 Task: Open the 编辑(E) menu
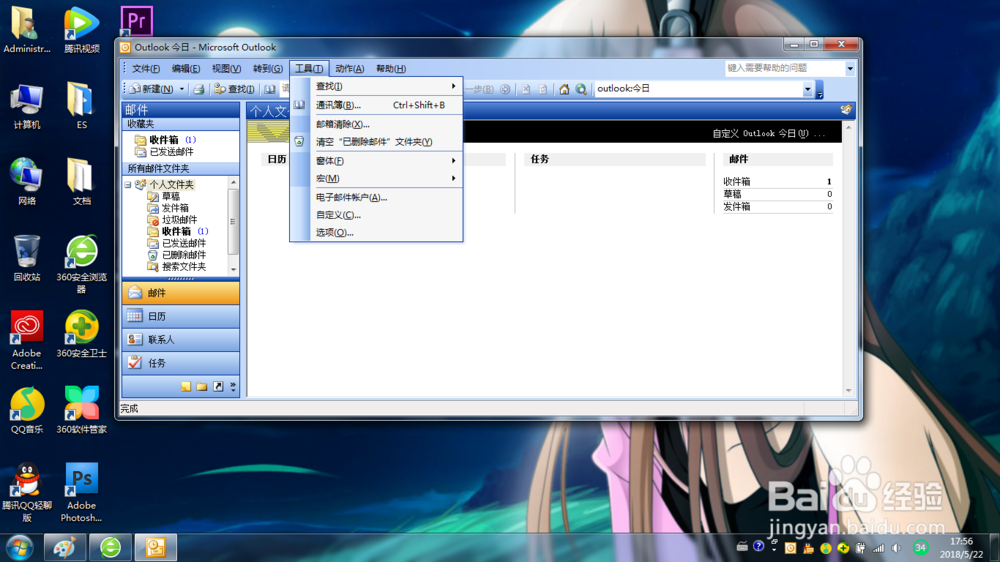(x=186, y=68)
